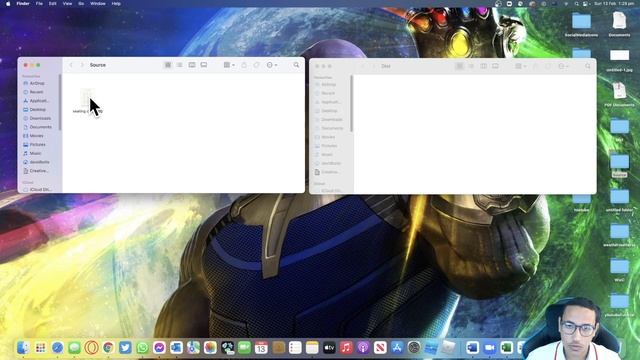This screenshot has height=360, width=640.
Task: Open the Window menu
Action: pos(98,4)
